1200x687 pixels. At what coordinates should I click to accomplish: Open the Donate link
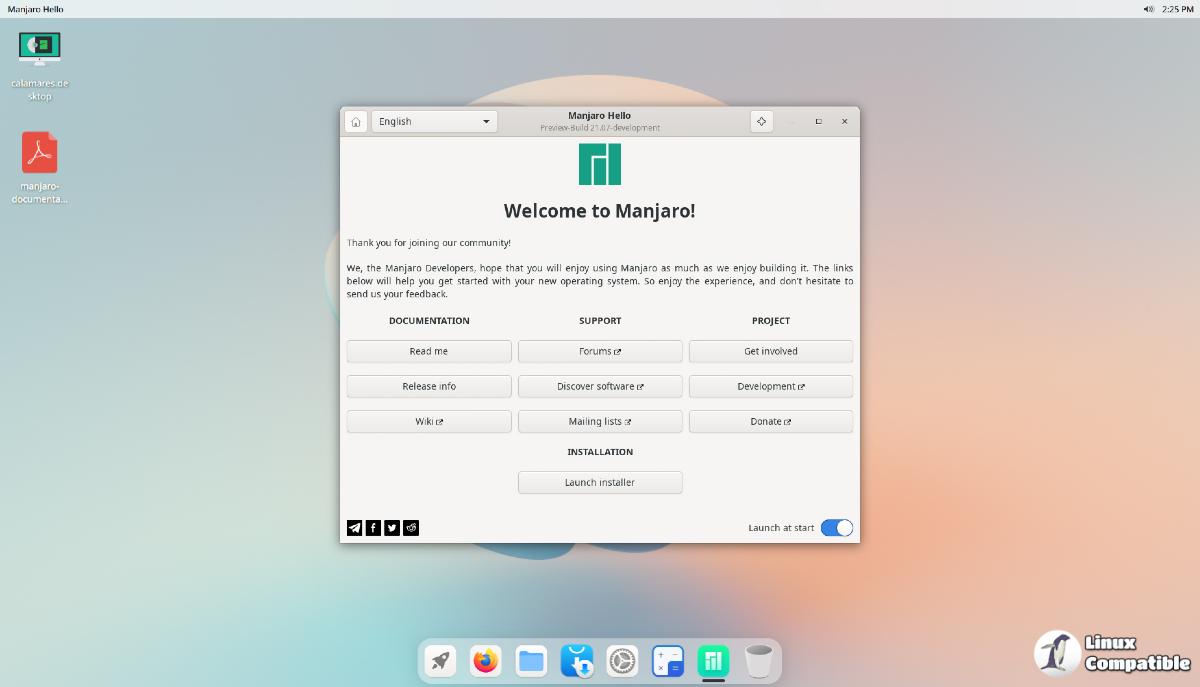pos(771,422)
